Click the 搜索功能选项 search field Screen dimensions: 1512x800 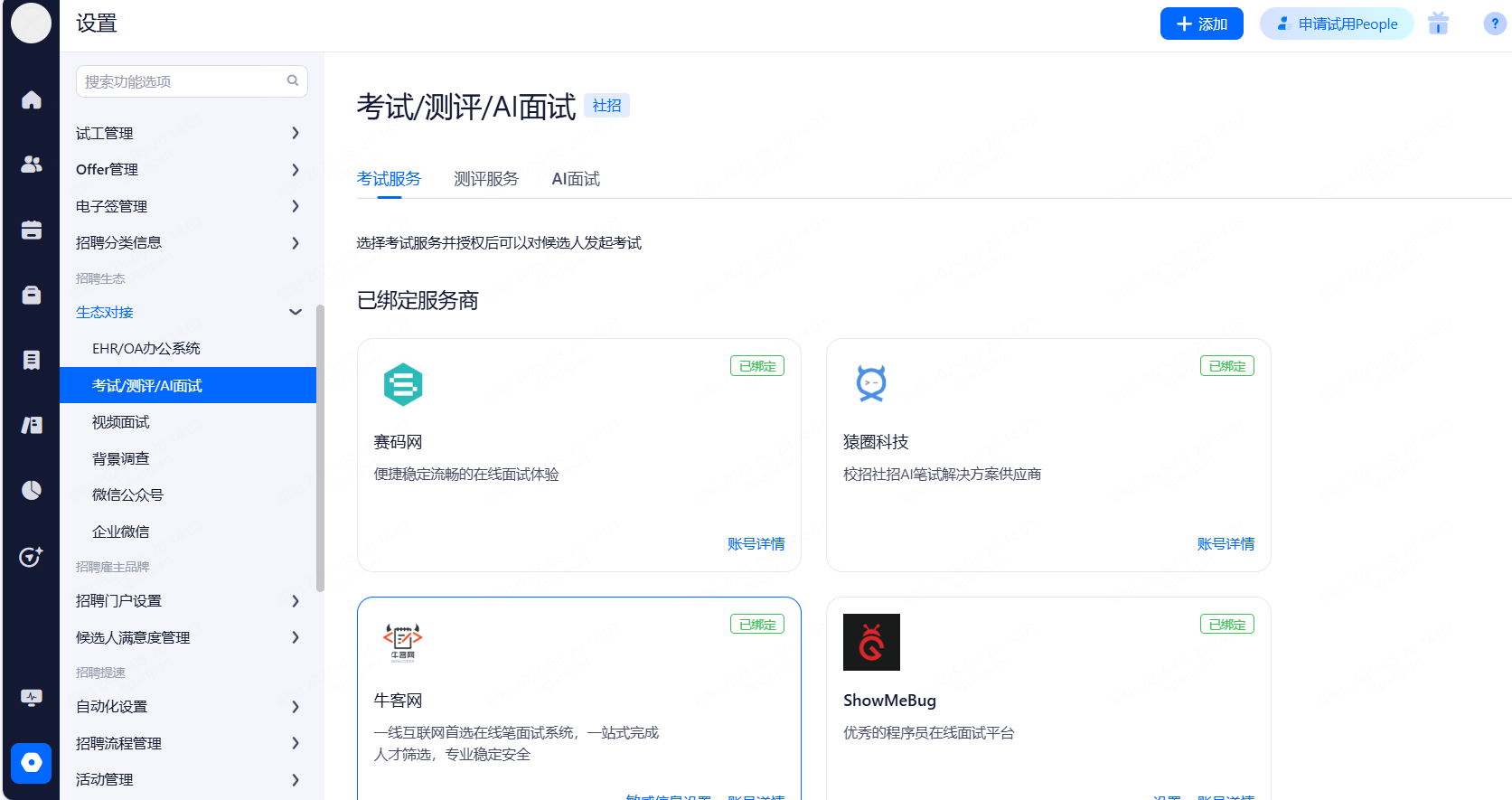point(181,81)
